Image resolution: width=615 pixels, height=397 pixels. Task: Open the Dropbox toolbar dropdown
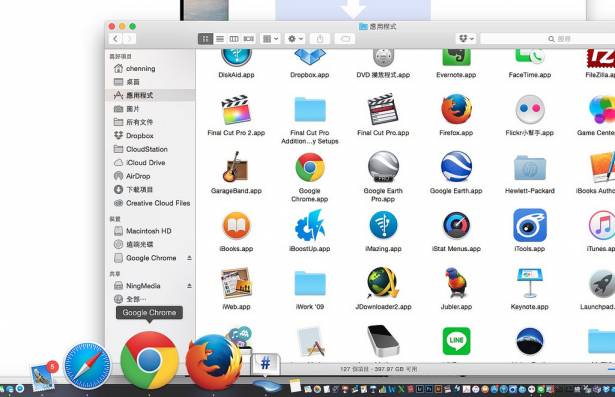(466, 38)
